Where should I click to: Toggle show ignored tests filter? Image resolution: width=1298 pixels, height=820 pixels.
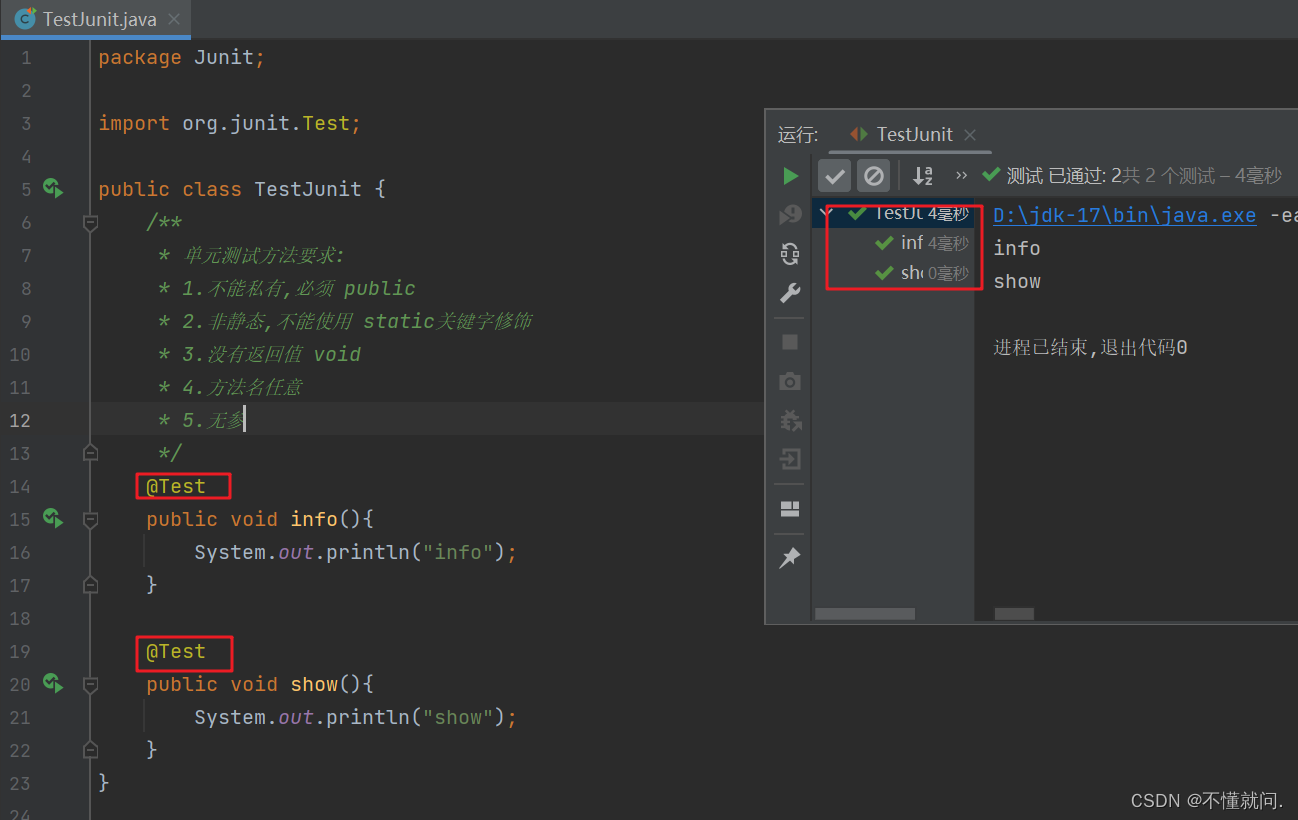[873, 175]
